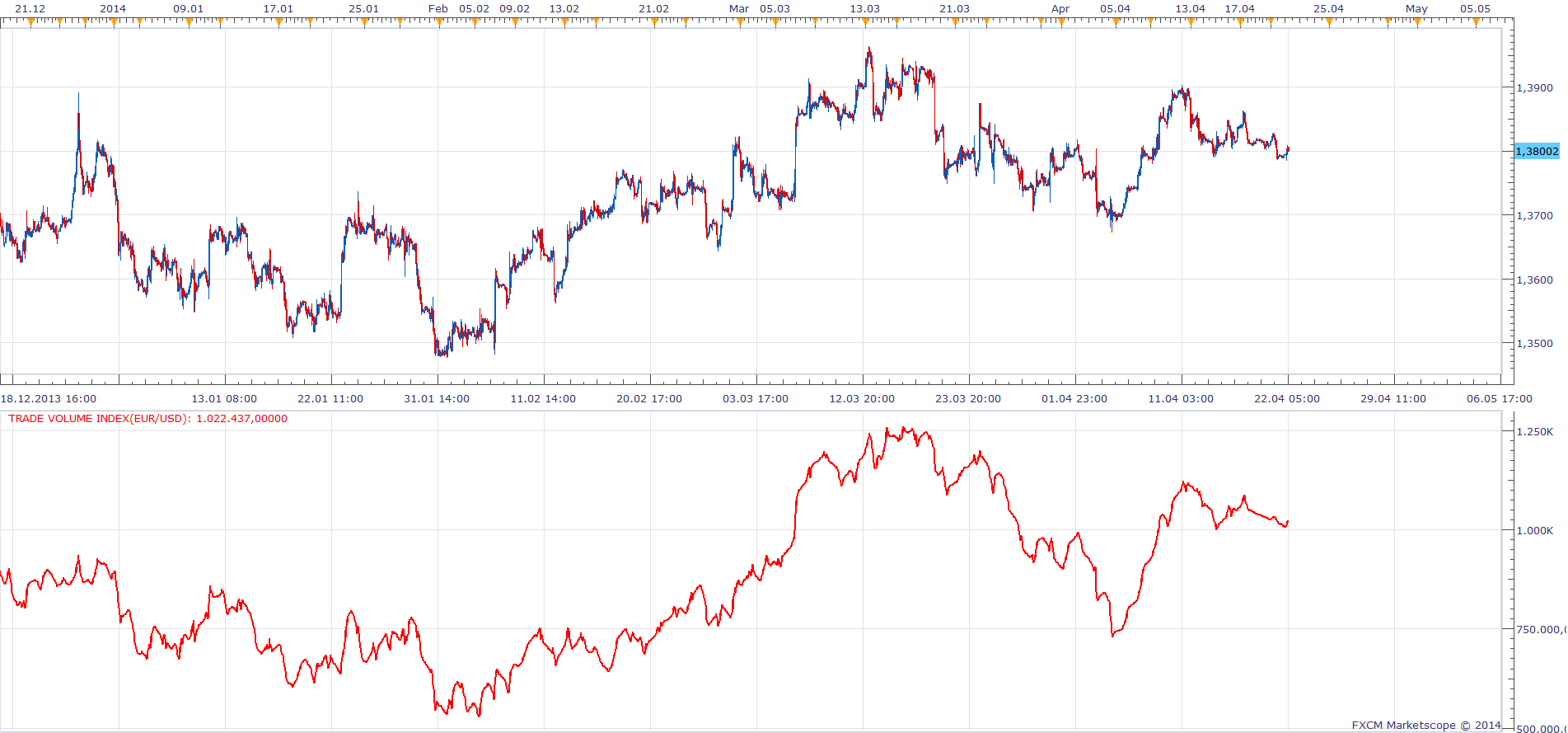
Task: Click the 11.02 14:00 time label
Action: click(543, 399)
